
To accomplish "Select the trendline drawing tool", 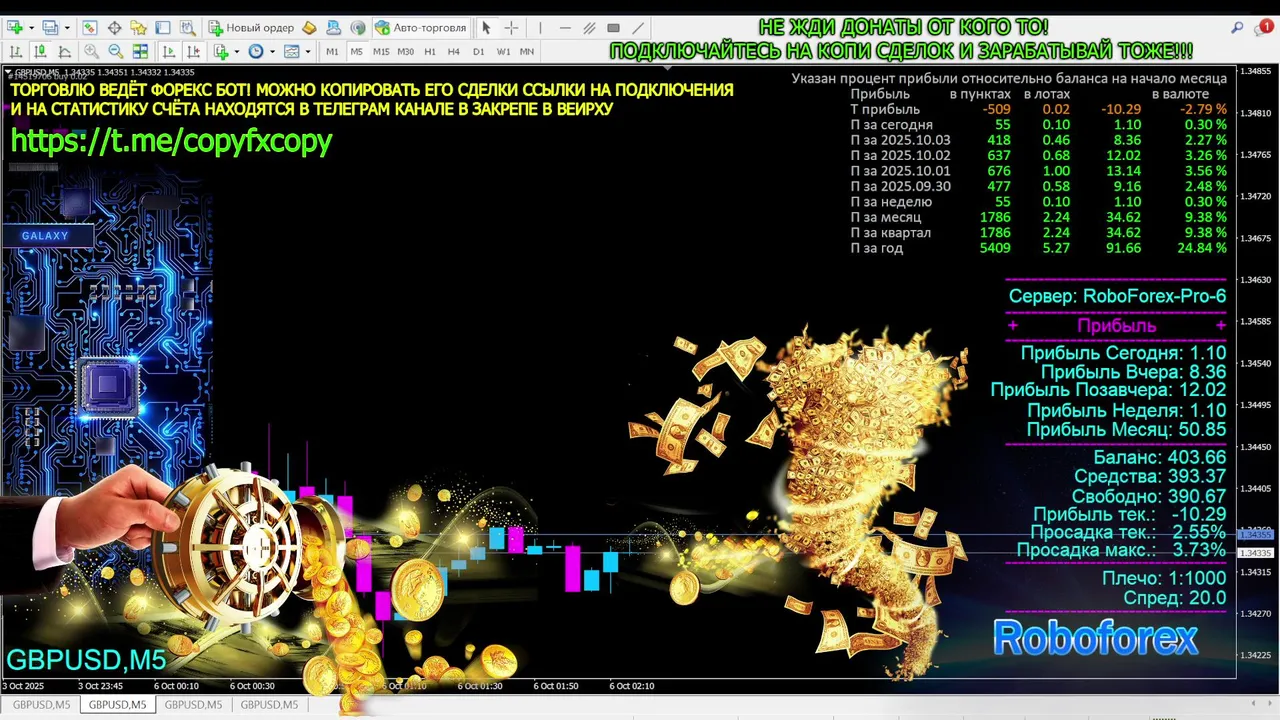I will pos(638,28).
